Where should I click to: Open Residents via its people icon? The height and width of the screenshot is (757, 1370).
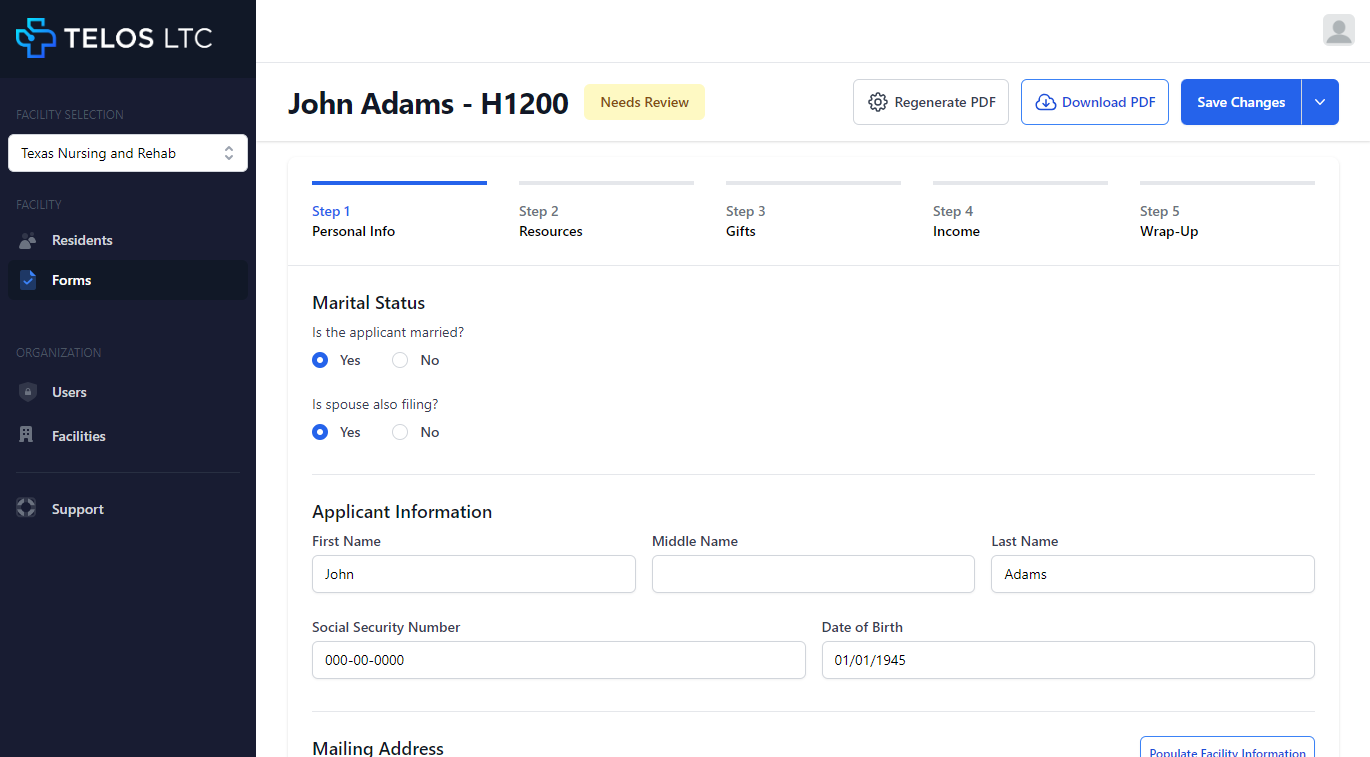28,240
